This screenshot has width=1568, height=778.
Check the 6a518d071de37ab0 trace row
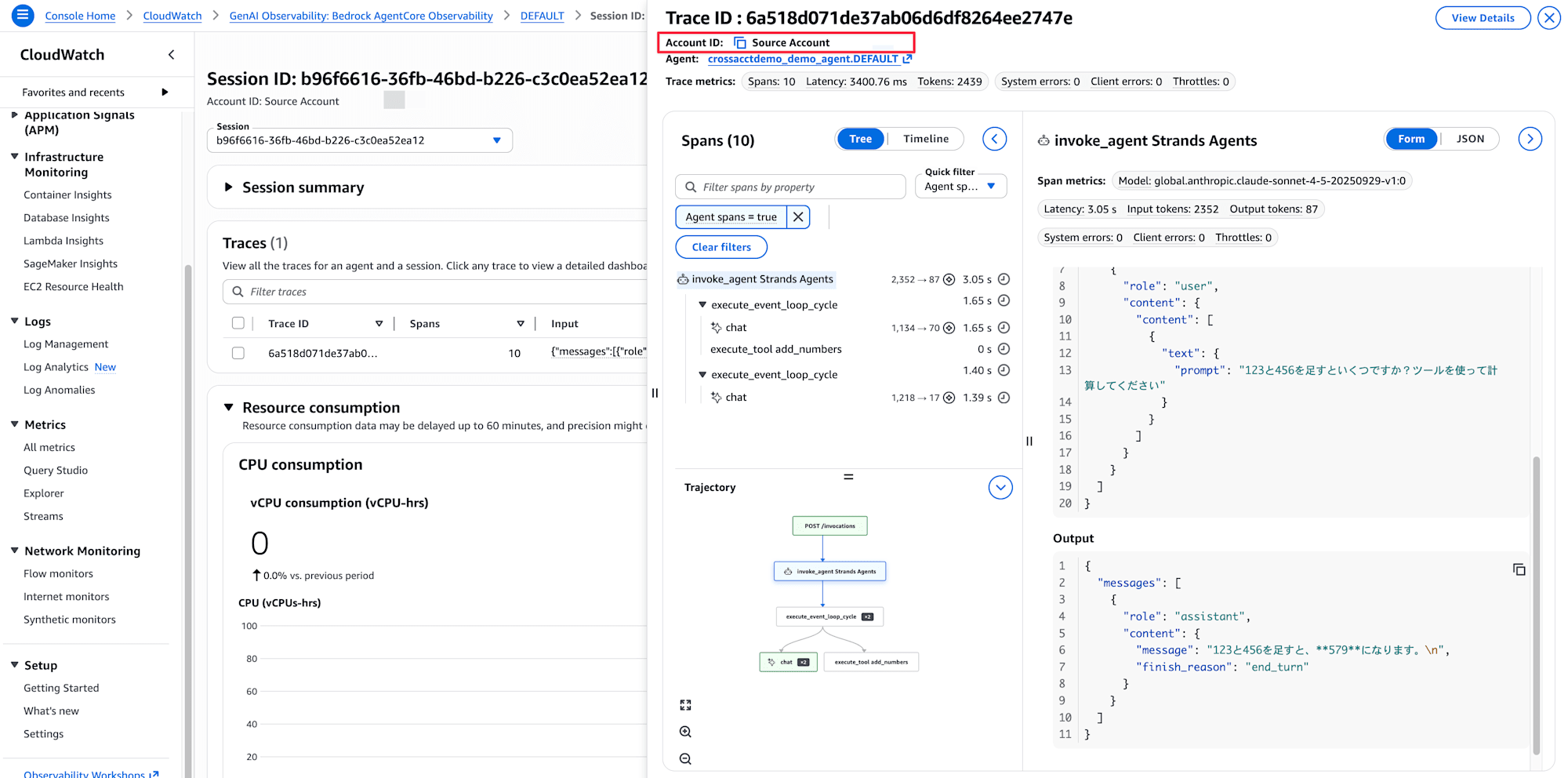click(x=238, y=353)
